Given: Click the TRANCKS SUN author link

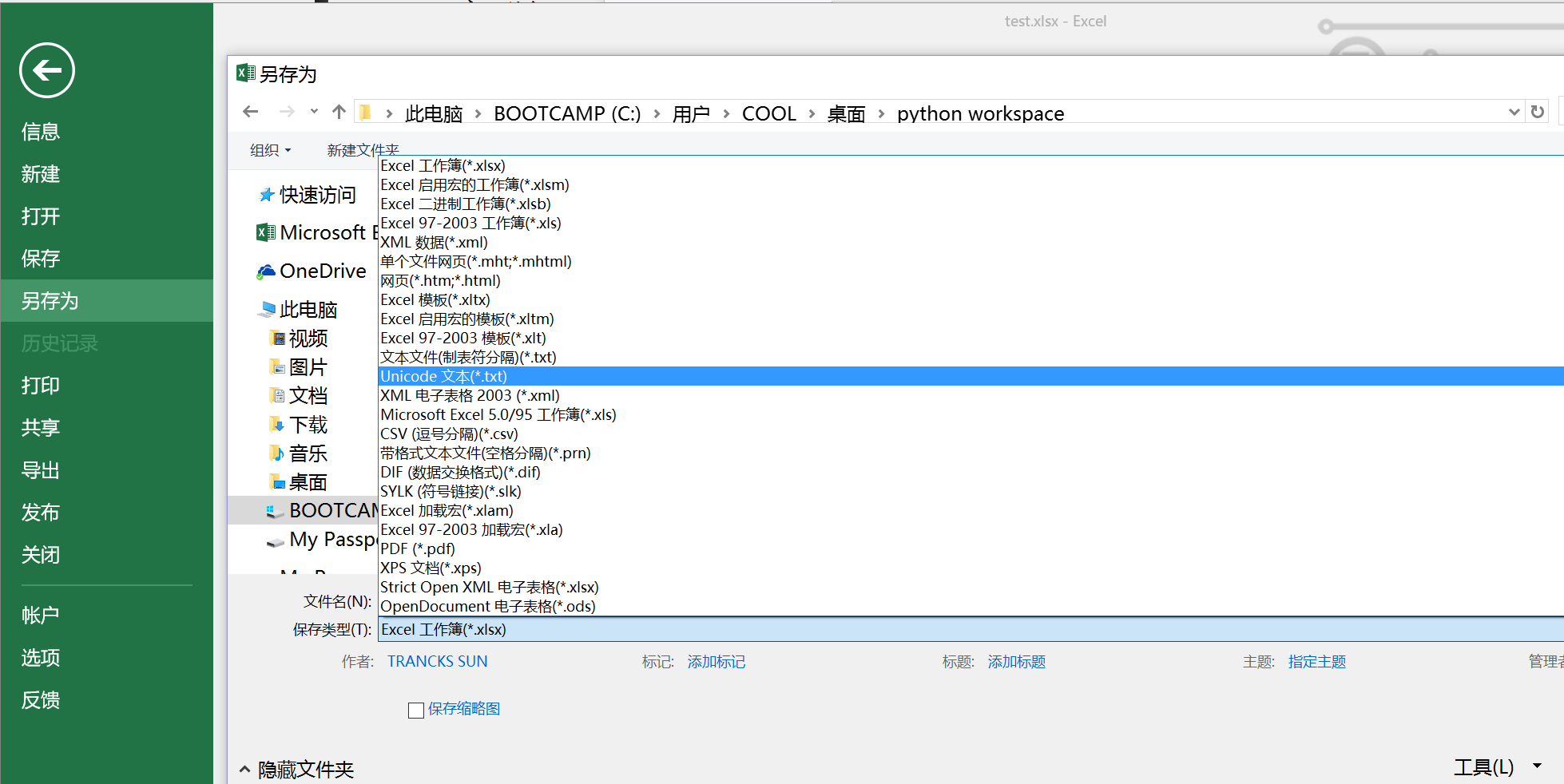Looking at the screenshot, I should [x=438, y=662].
